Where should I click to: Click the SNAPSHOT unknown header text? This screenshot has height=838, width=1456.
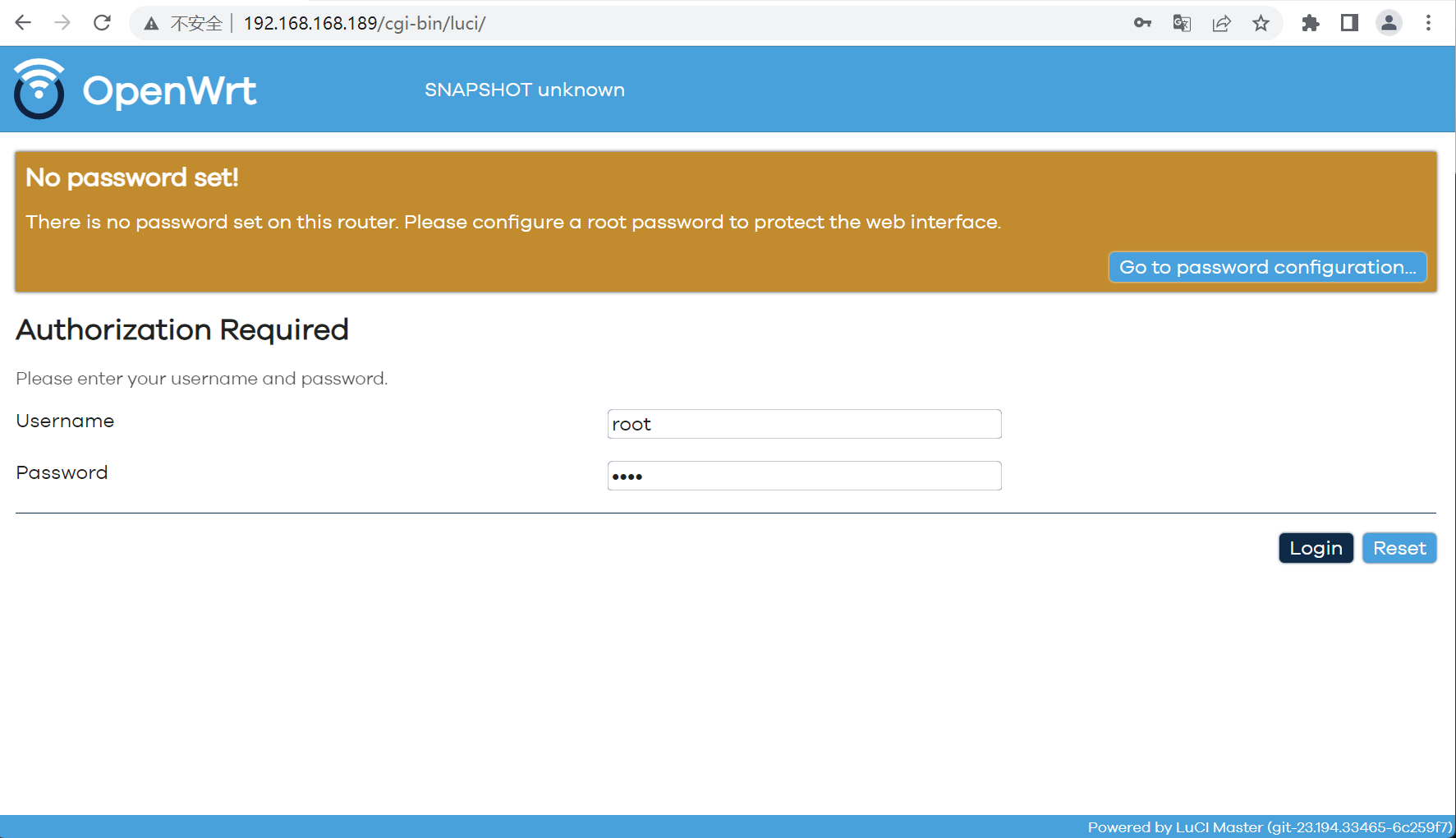coord(524,90)
